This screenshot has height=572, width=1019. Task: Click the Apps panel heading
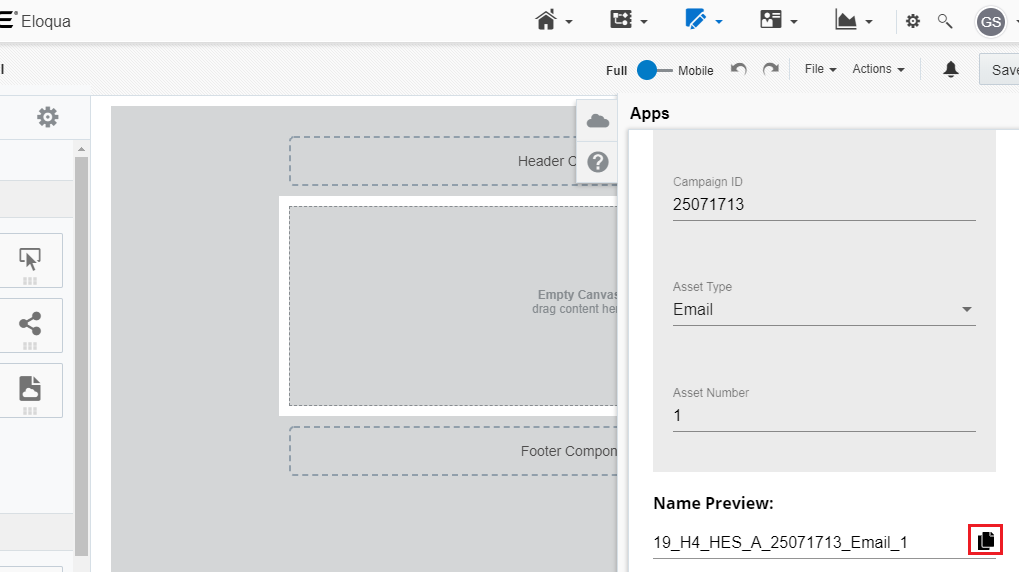(x=649, y=113)
